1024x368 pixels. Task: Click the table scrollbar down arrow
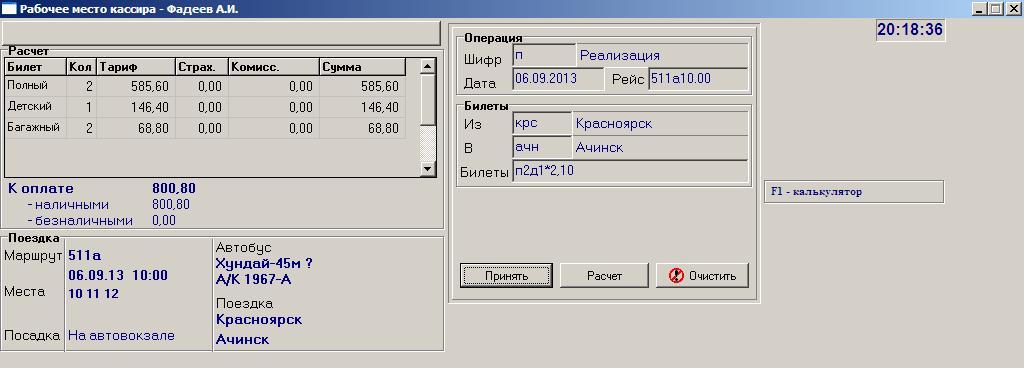[x=428, y=168]
